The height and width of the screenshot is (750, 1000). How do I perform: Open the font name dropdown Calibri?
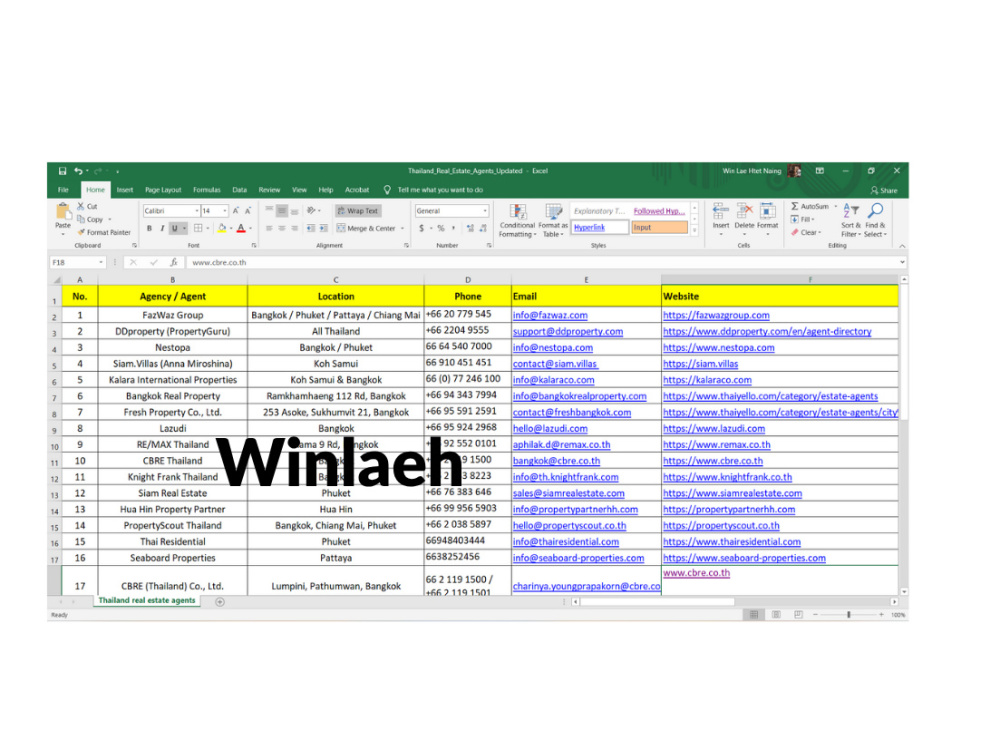click(x=196, y=210)
